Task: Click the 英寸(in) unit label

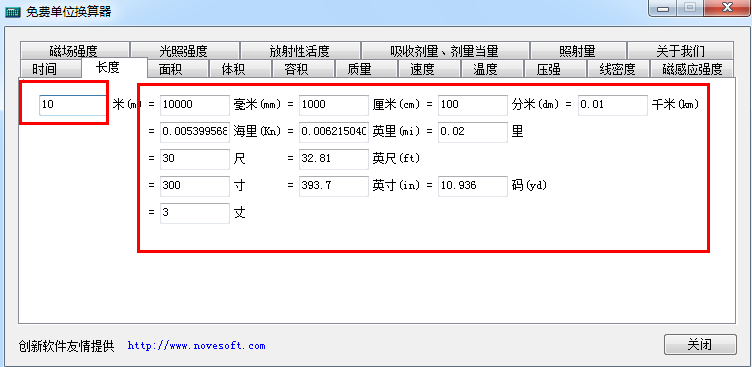Action: (396, 186)
